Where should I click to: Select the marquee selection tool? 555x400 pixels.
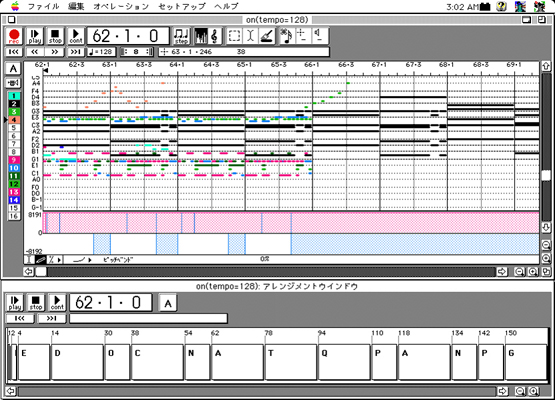(x=234, y=36)
